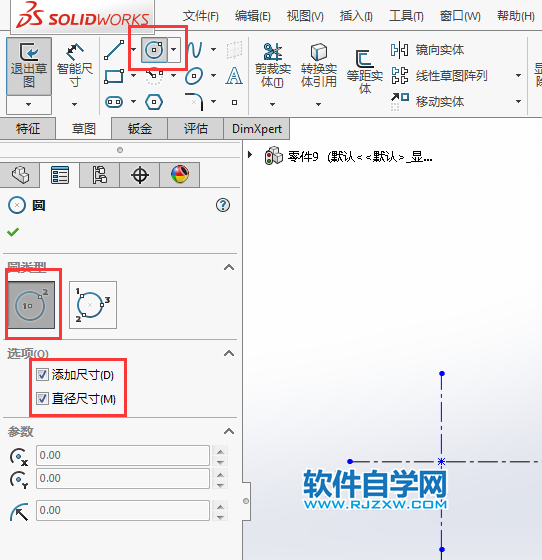The image size is (542, 560).
Task: Switch to the Features (特征) tab
Action: click(x=28, y=129)
